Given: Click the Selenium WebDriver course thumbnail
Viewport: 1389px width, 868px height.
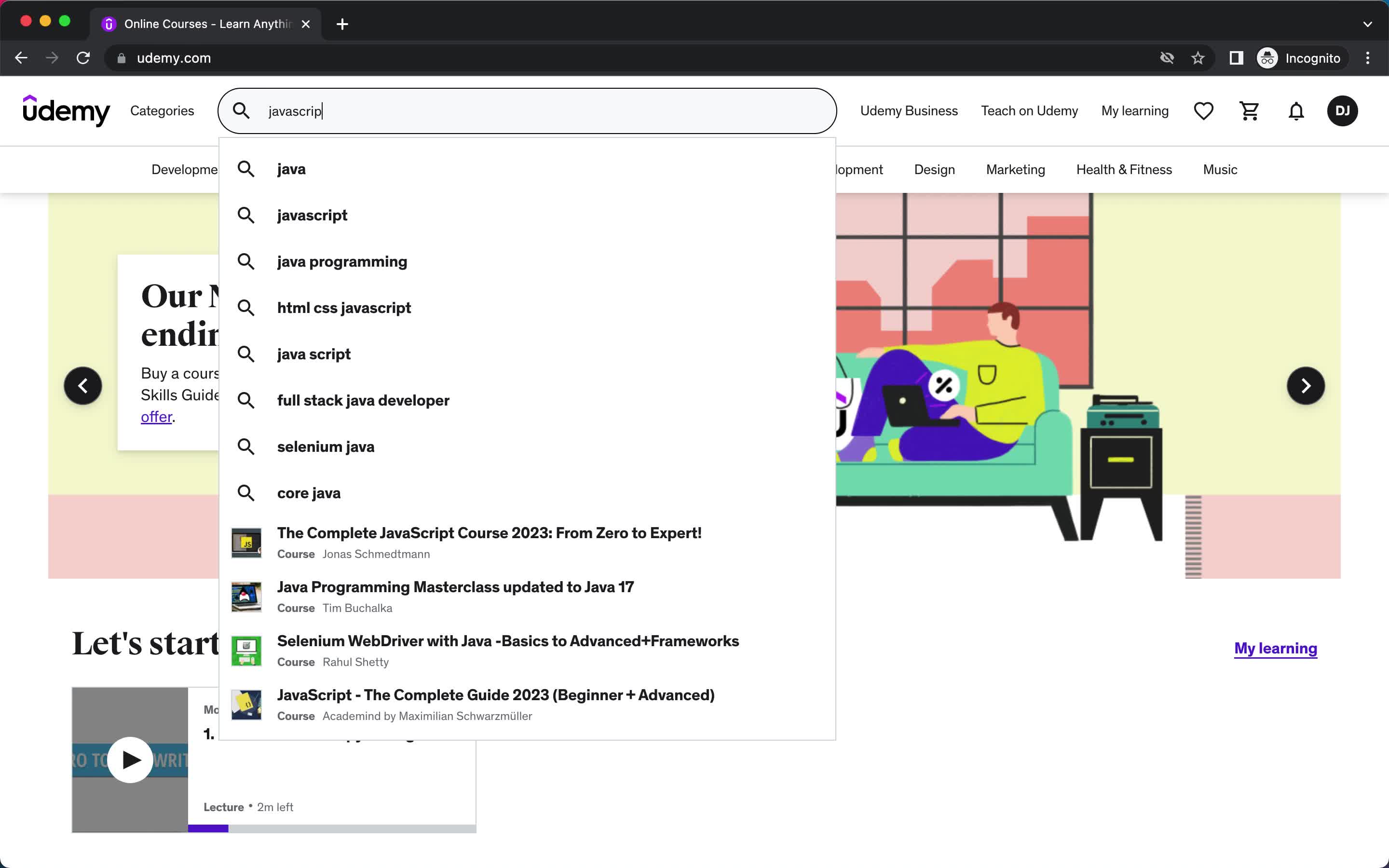Looking at the screenshot, I should click(246, 651).
